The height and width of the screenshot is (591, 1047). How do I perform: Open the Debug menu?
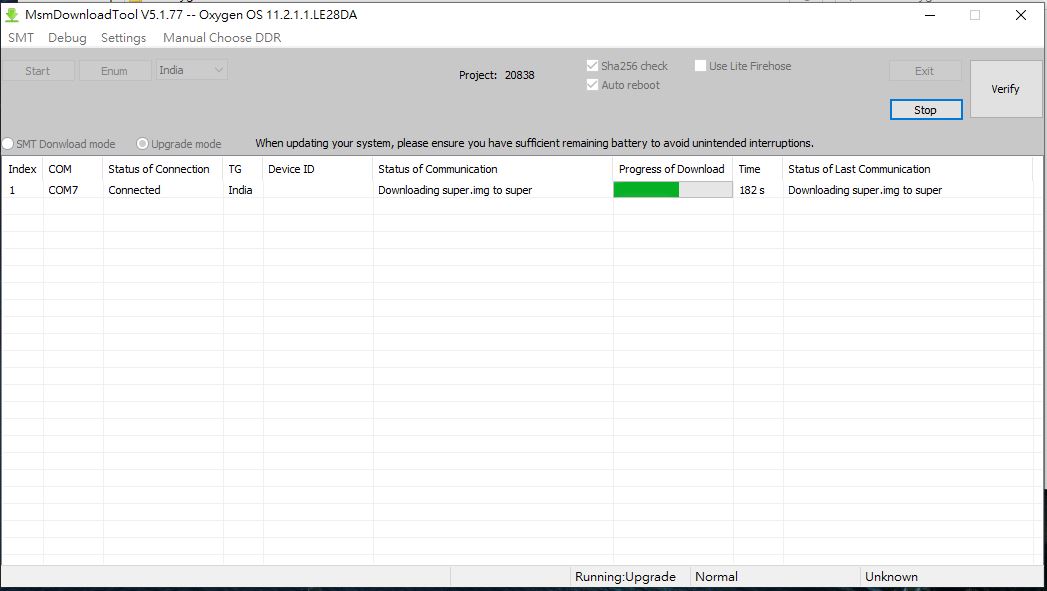tap(67, 38)
